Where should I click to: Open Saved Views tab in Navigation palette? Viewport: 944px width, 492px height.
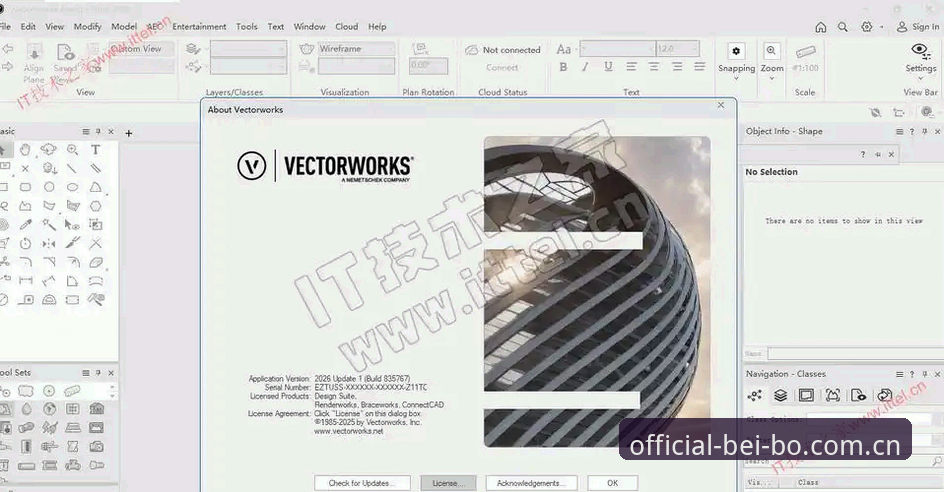click(859, 395)
